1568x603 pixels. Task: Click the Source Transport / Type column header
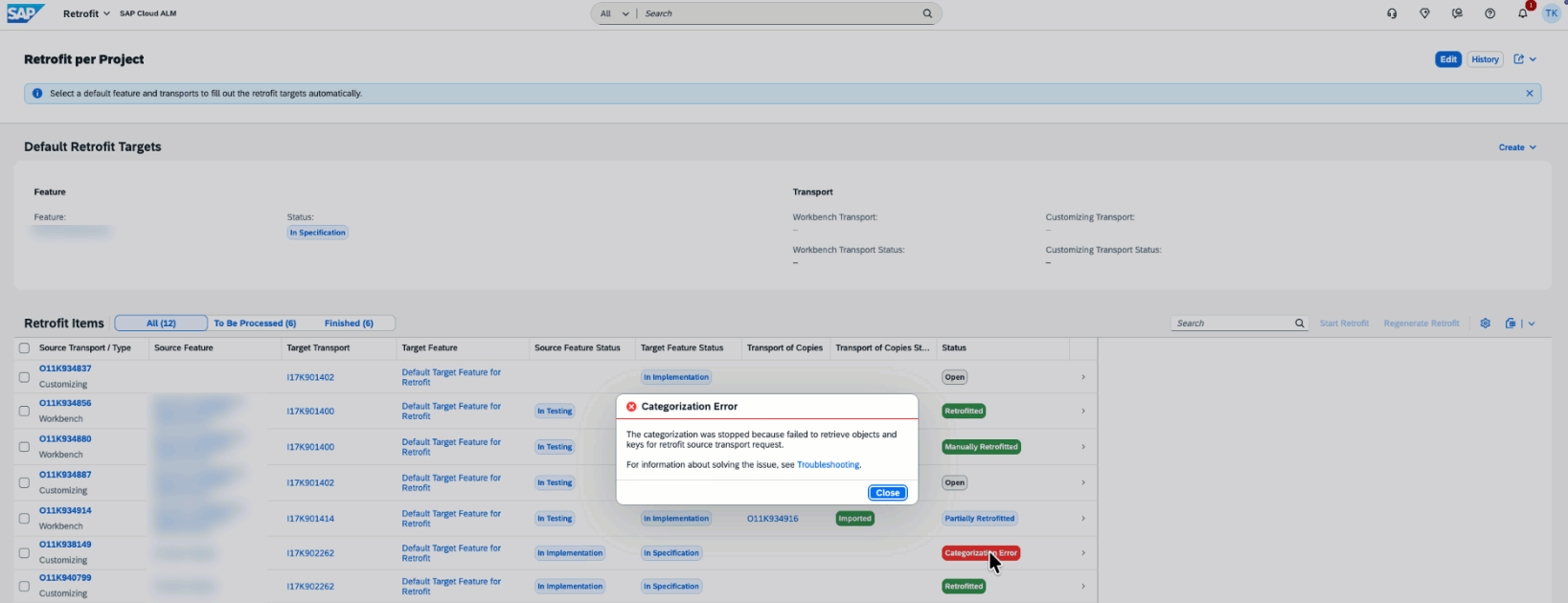(84, 348)
